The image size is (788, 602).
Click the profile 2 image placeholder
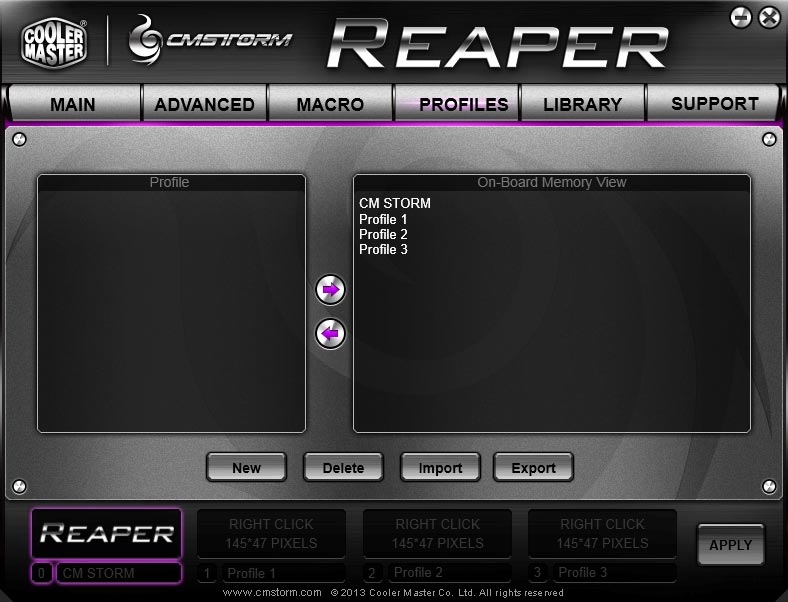click(x=437, y=533)
